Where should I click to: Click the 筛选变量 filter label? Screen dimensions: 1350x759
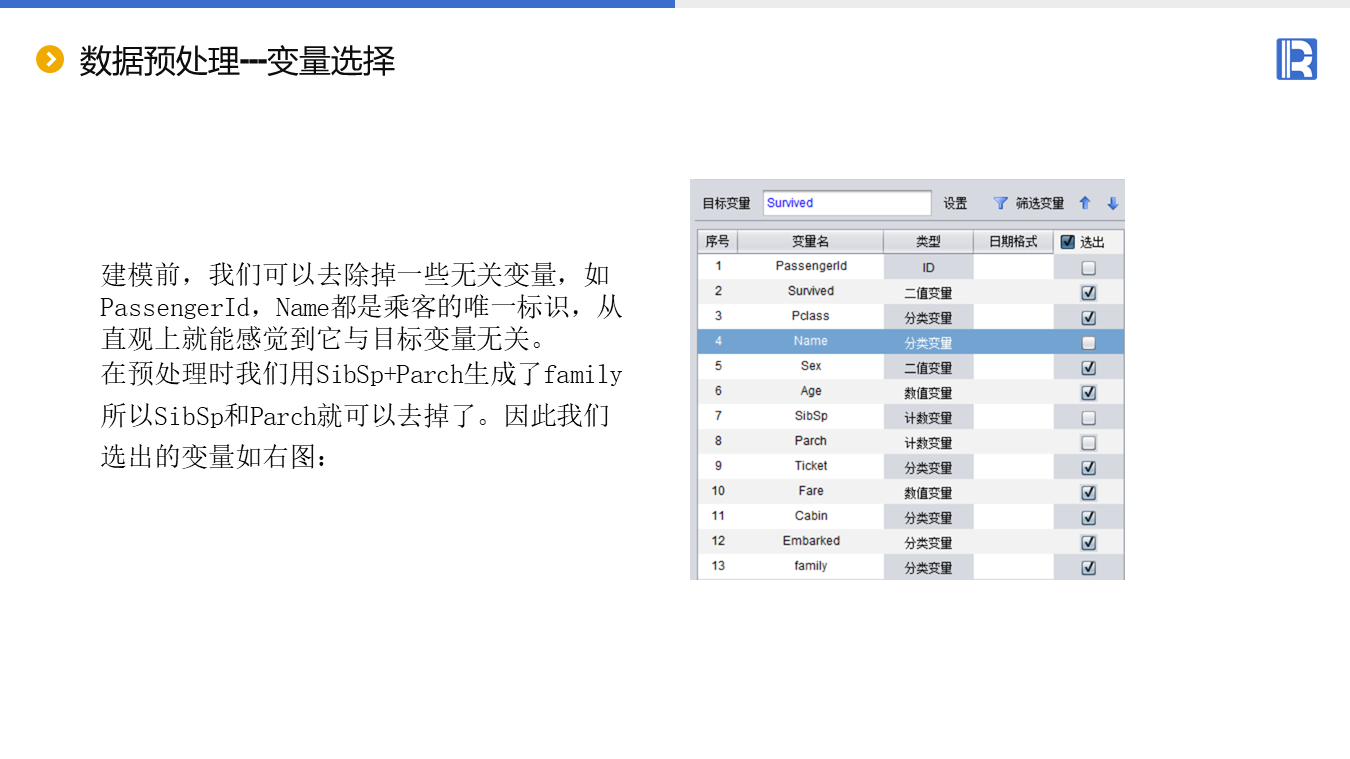pos(1040,203)
